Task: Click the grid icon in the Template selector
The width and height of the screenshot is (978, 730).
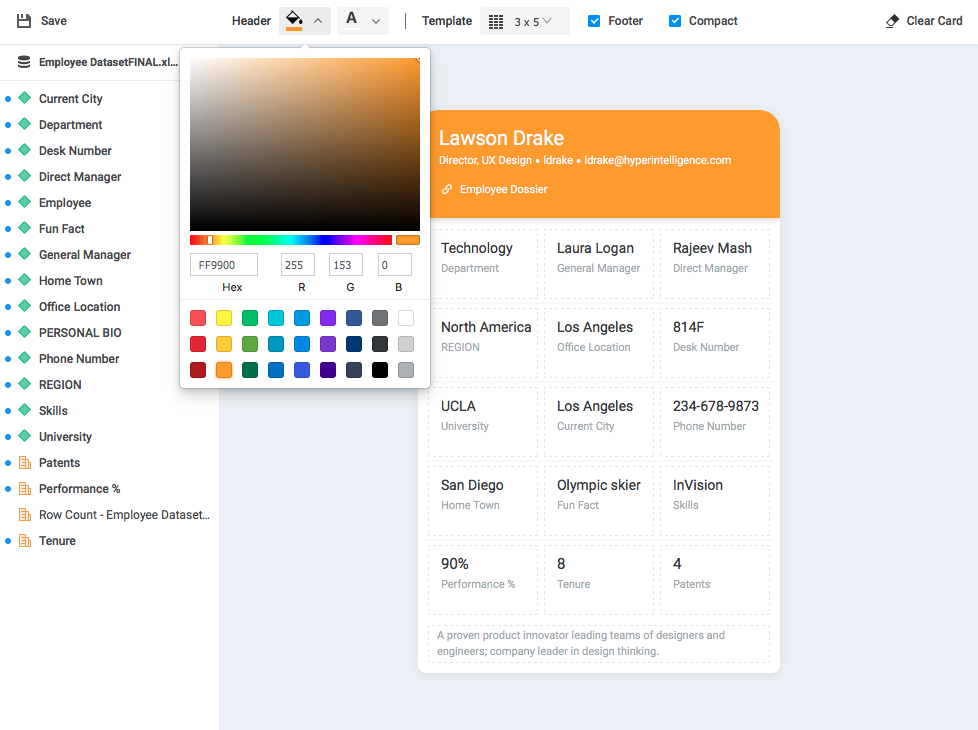Action: tap(495, 20)
